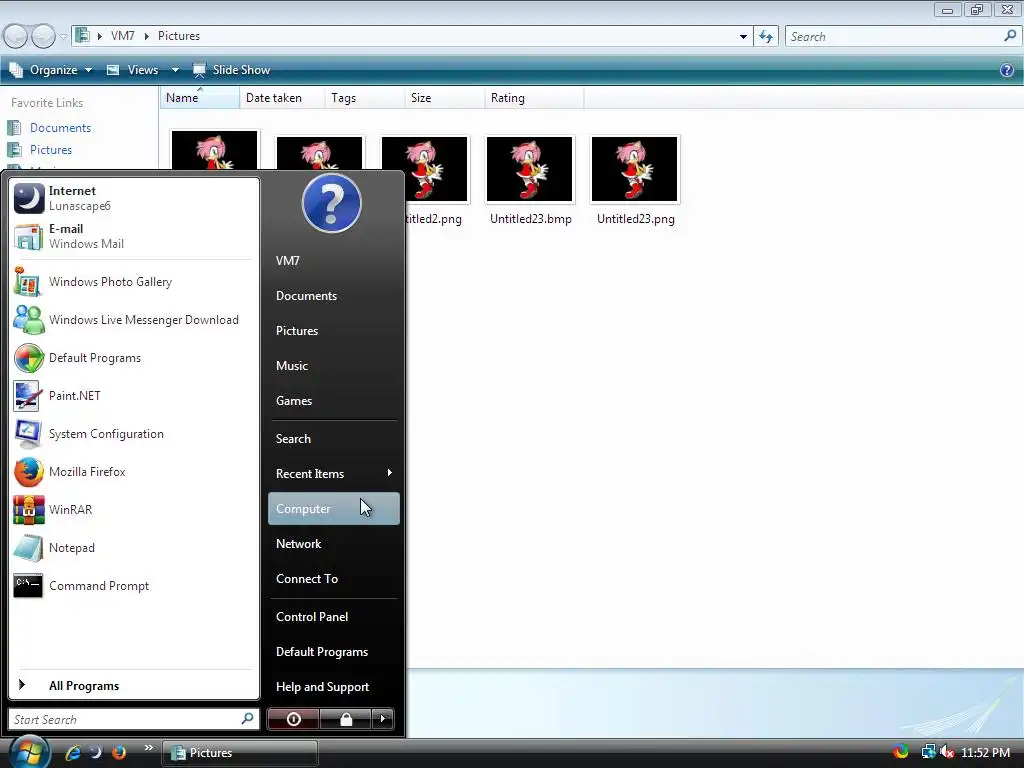Open Documents from Start menu right pane
The image size is (1024, 768).
[x=333, y=296]
